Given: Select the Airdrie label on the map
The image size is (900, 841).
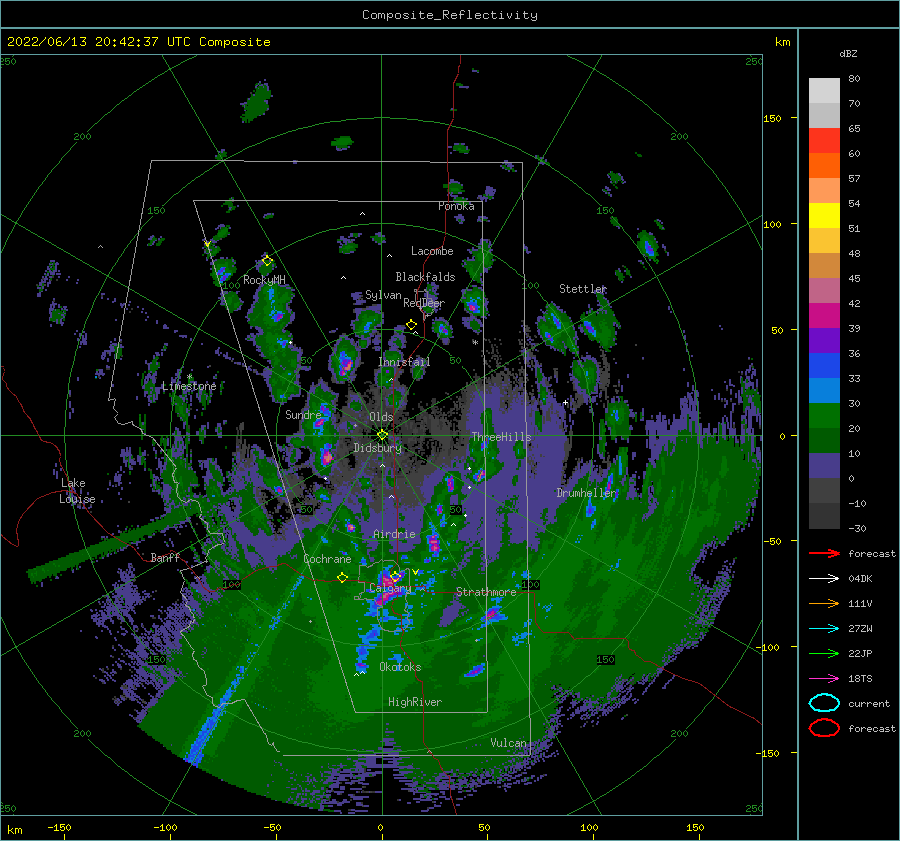Looking at the screenshot, I should click(394, 534).
